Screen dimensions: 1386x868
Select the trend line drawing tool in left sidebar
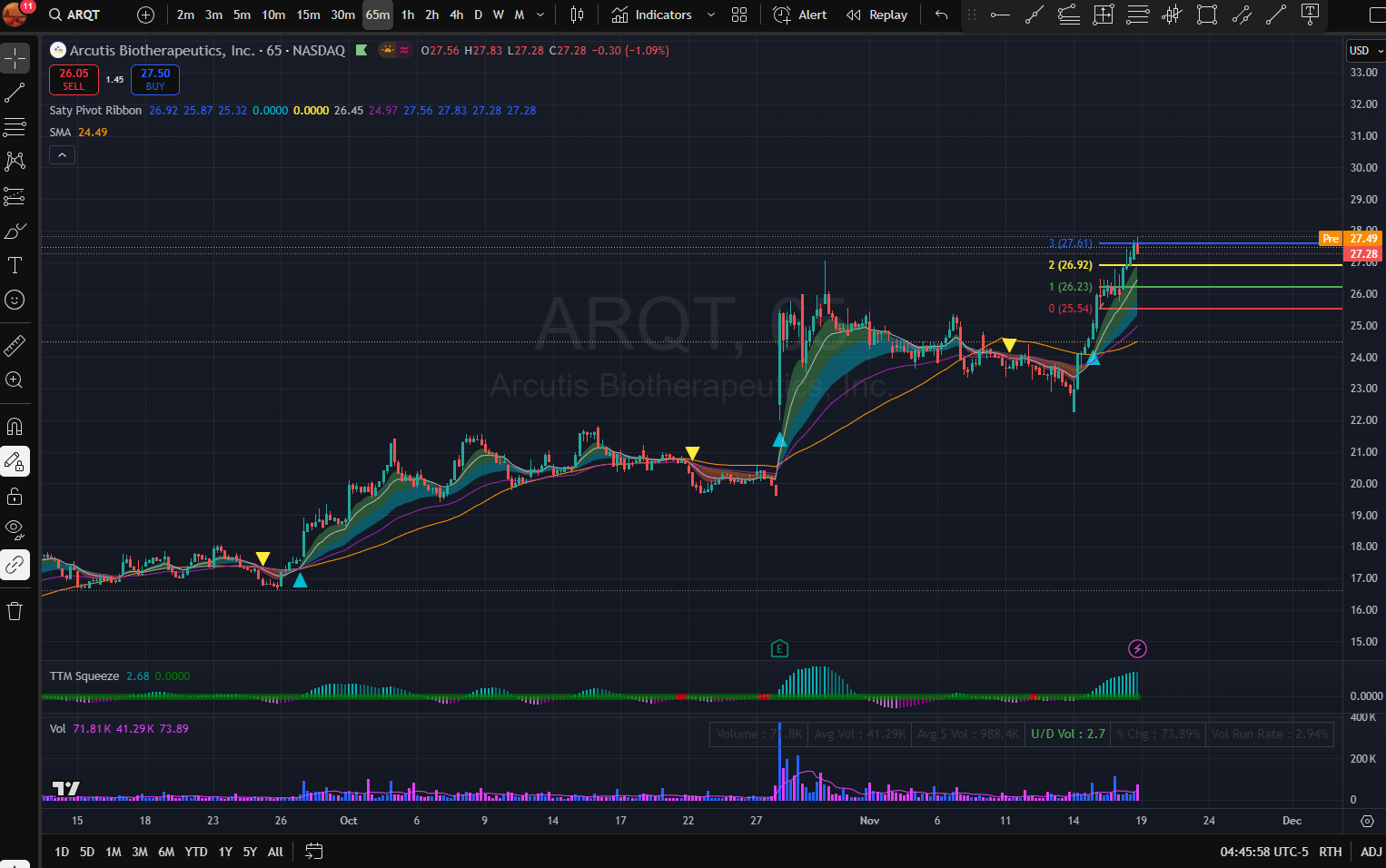tap(15, 93)
